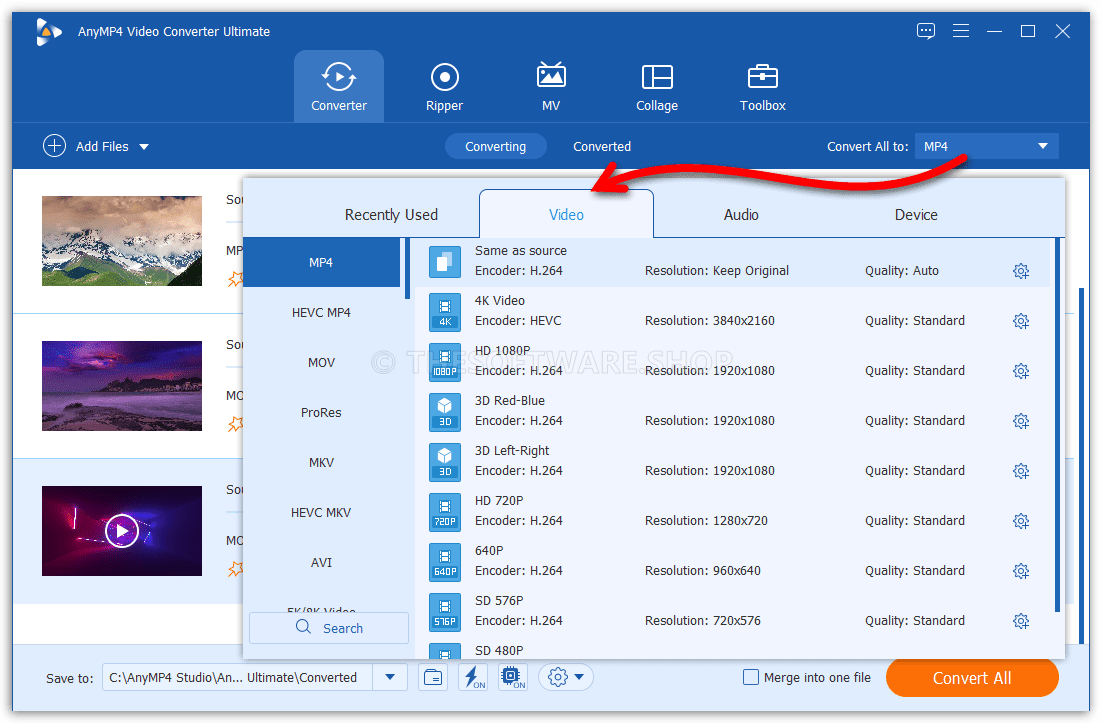Open the Toolbox module
Viewport: 1102px width, 723px height.
click(x=763, y=87)
